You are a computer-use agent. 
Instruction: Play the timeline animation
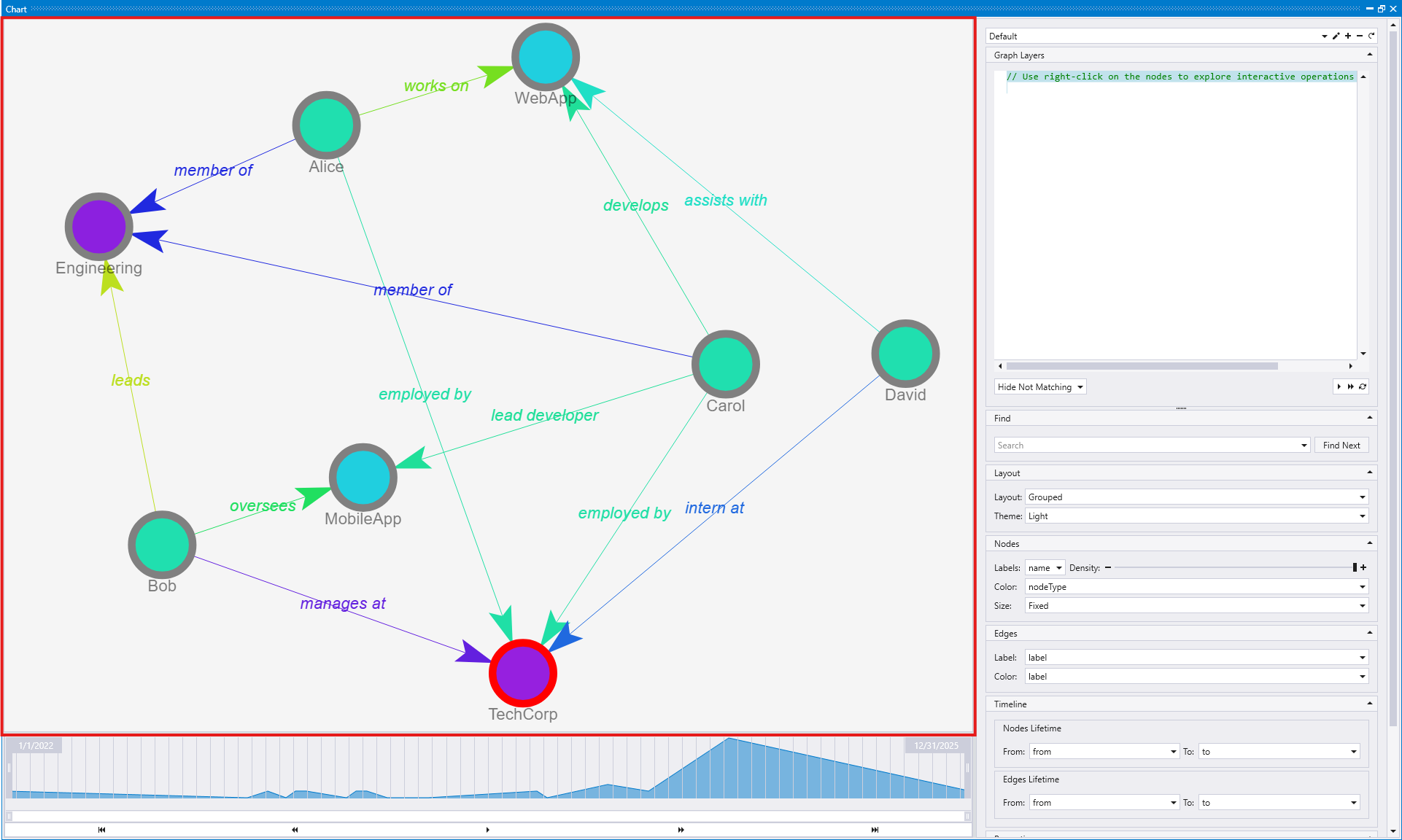[x=488, y=830]
